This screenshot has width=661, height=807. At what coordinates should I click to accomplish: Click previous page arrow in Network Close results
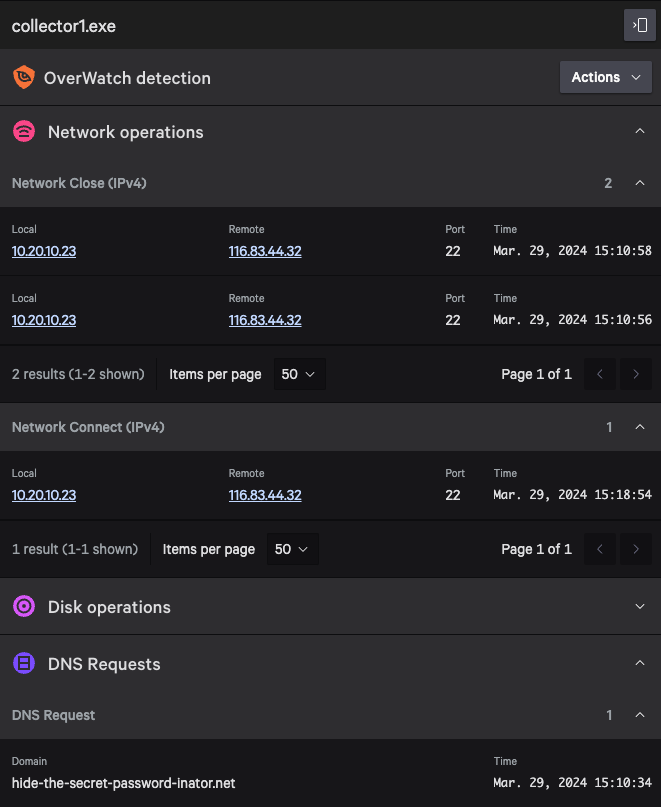click(x=600, y=374)
